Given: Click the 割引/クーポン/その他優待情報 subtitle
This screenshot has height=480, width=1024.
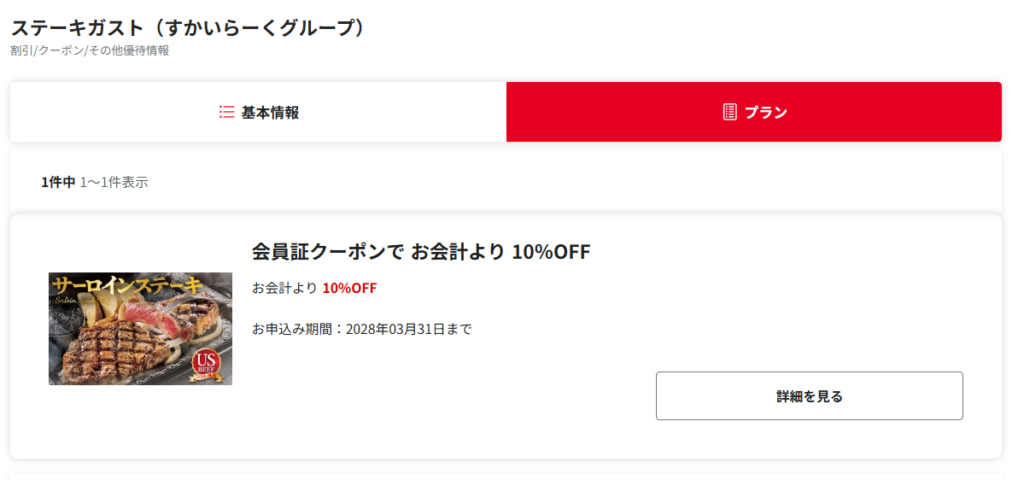Looking at the screenshot, I should point(90,50).
